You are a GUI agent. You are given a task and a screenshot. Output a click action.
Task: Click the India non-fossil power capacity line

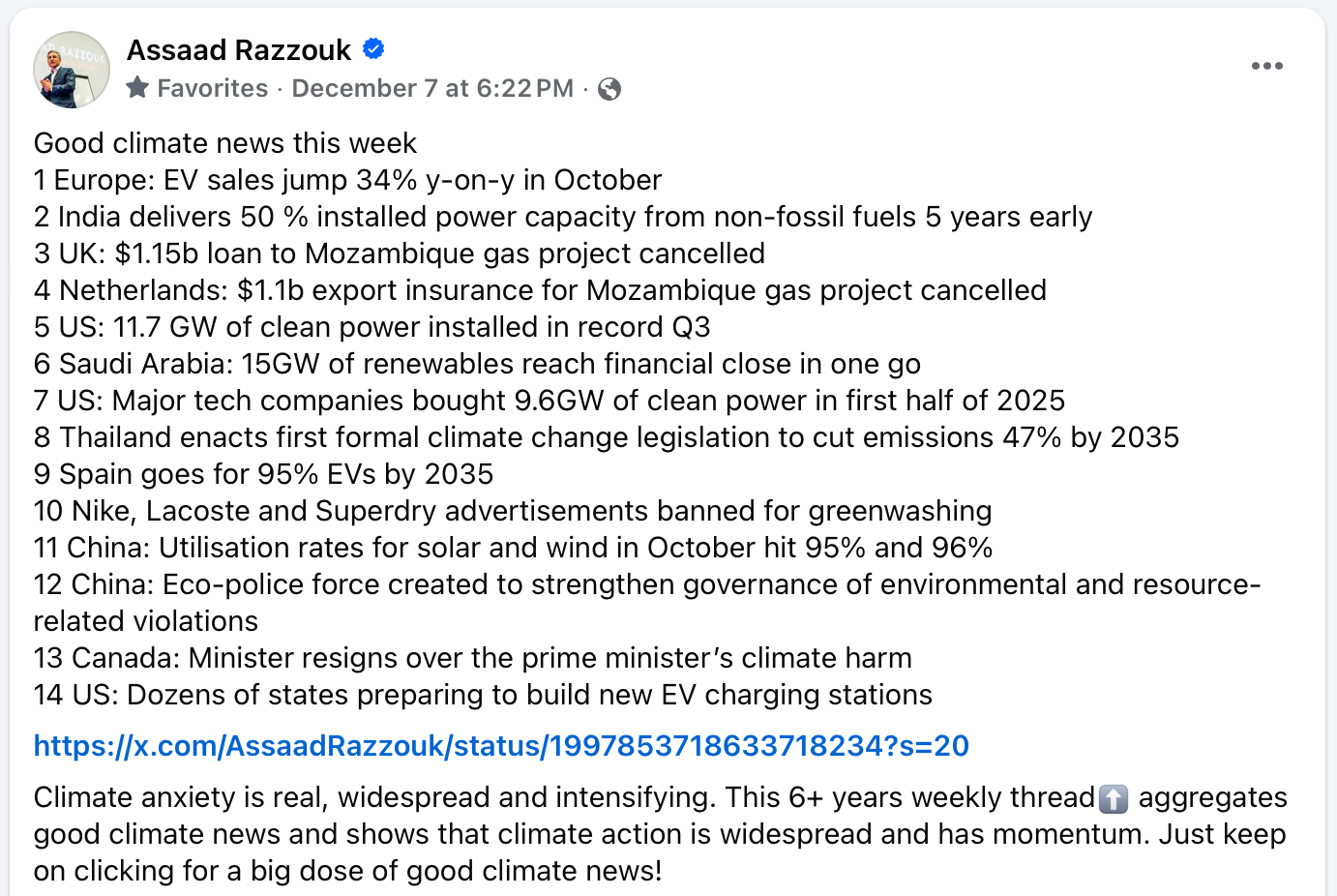pos(562,217)
